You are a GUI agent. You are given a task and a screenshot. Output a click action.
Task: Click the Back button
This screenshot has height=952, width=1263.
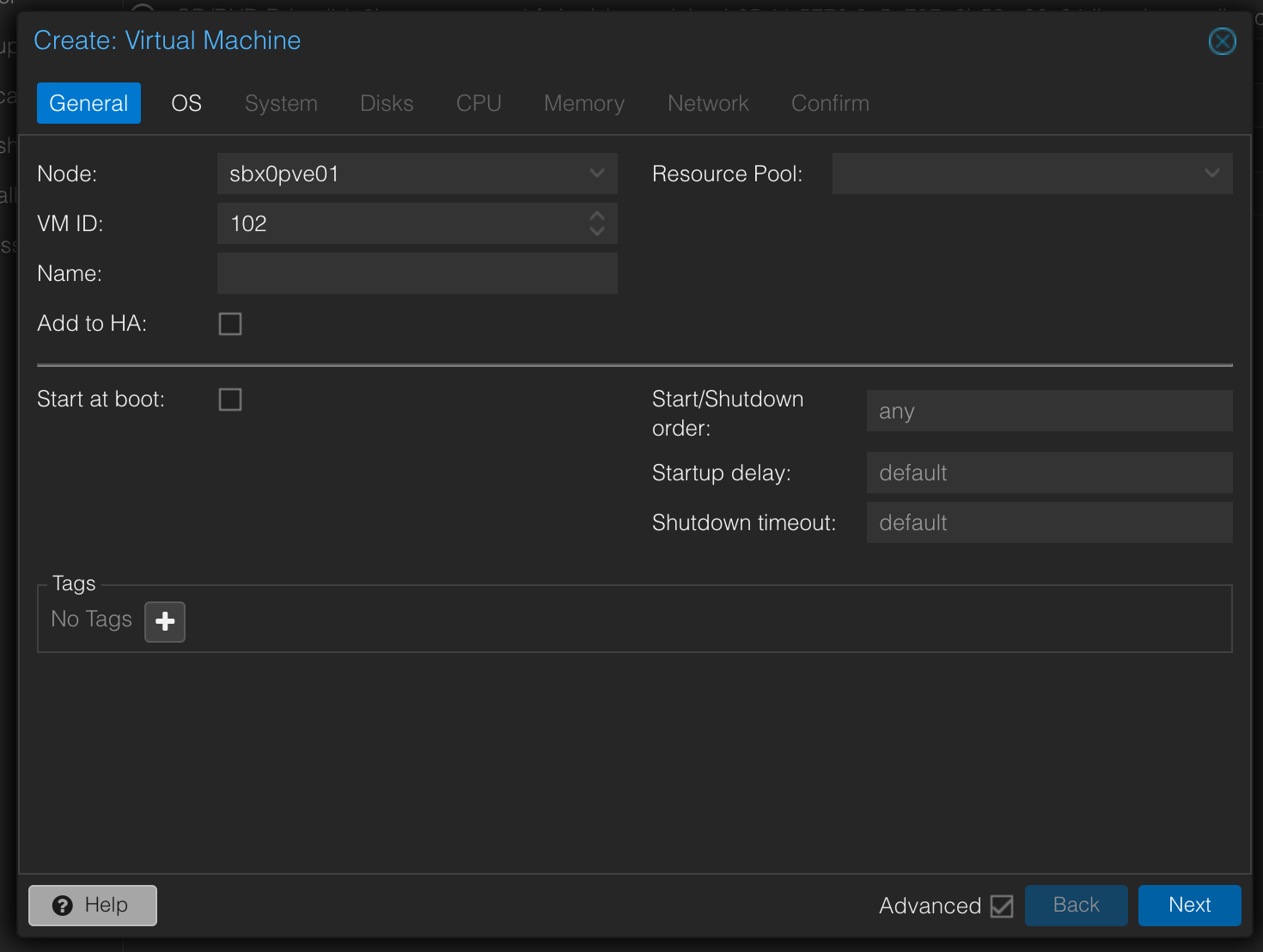click(1076, 905)
